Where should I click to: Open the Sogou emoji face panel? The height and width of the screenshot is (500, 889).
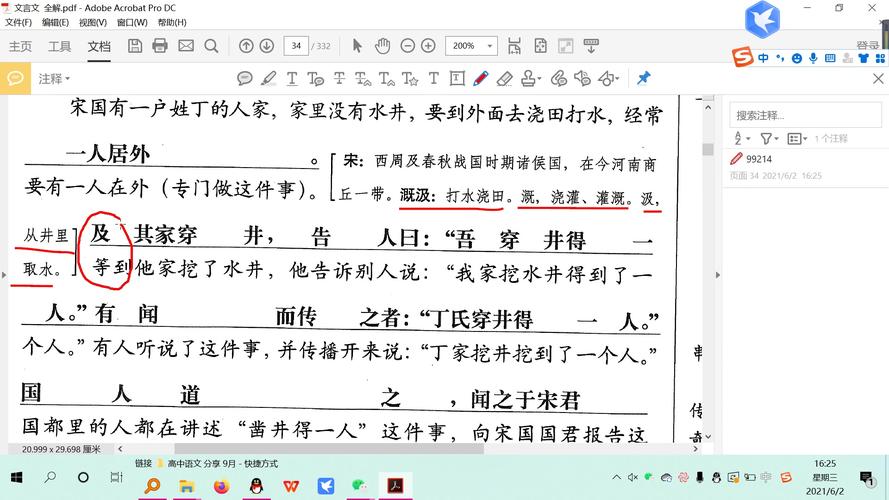pyautogui.click(x=797, y=58)
